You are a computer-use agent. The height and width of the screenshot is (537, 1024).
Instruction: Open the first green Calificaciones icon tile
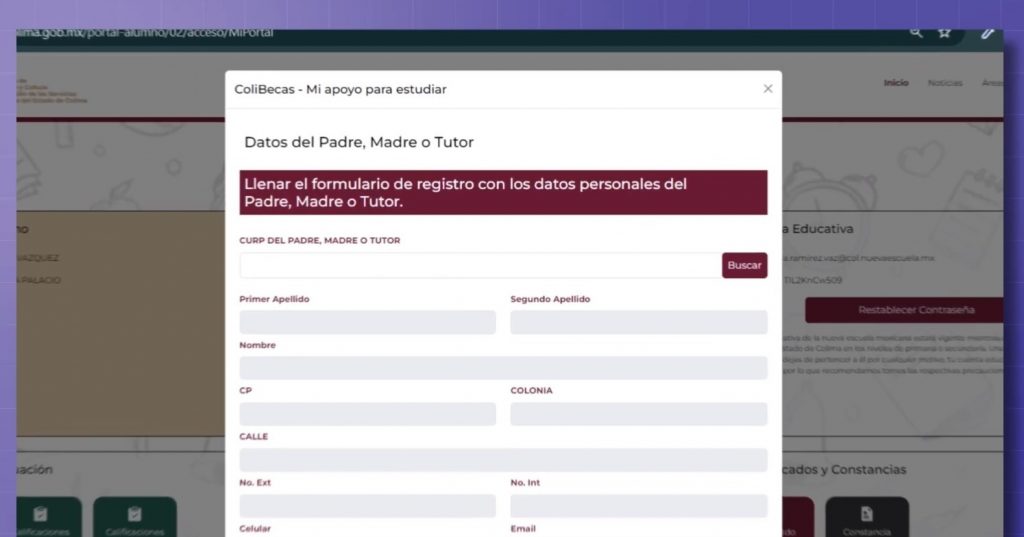pyautogui.click(x=41, y=517)
